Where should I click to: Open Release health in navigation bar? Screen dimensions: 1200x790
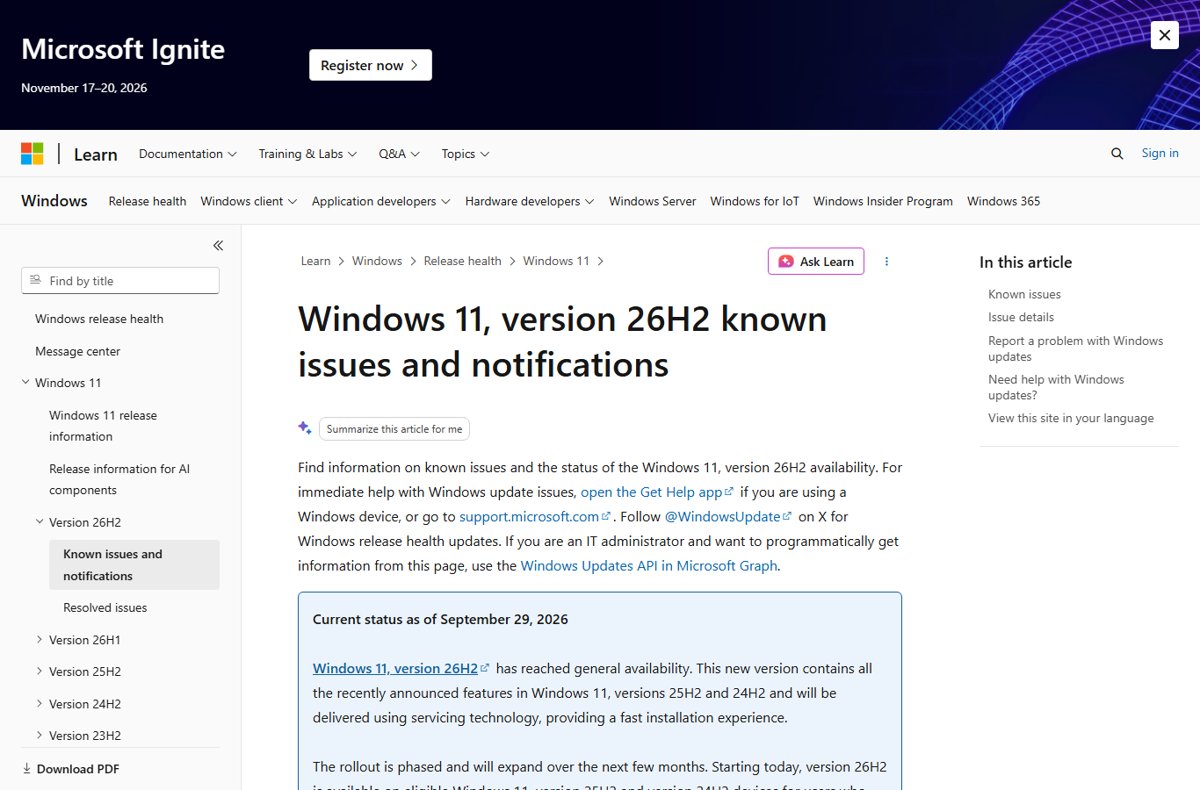coord(147,201)
